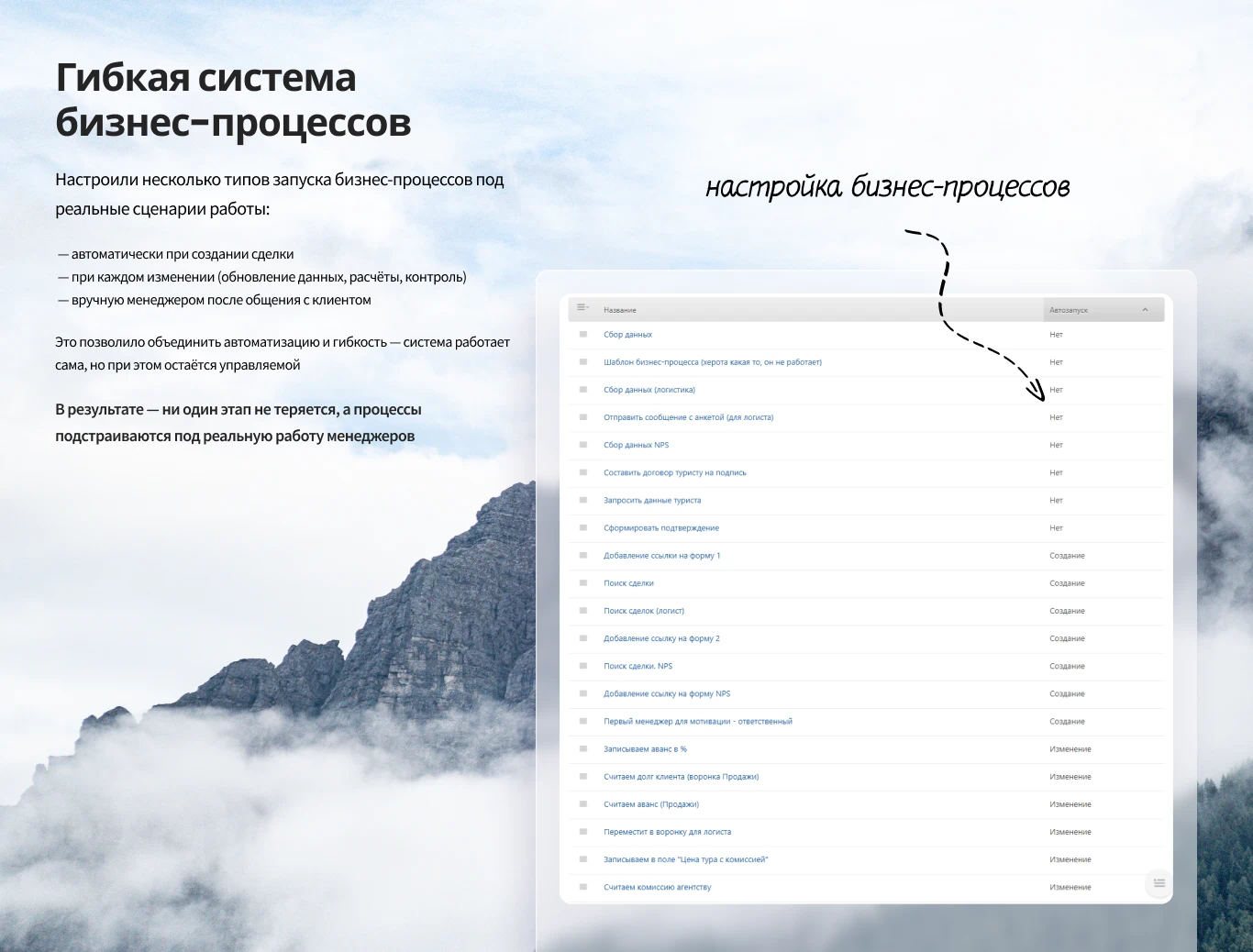Viewport: 1253px width, 952px height.
Task: Click row menu icon for Считаем комиссию агентству
Action: (582, 887)
